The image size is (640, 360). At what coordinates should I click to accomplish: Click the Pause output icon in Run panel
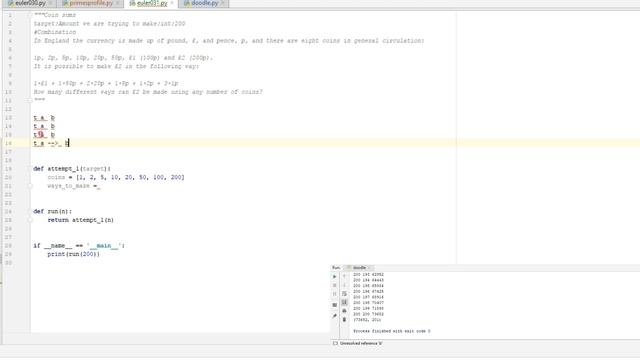point(335,294)
